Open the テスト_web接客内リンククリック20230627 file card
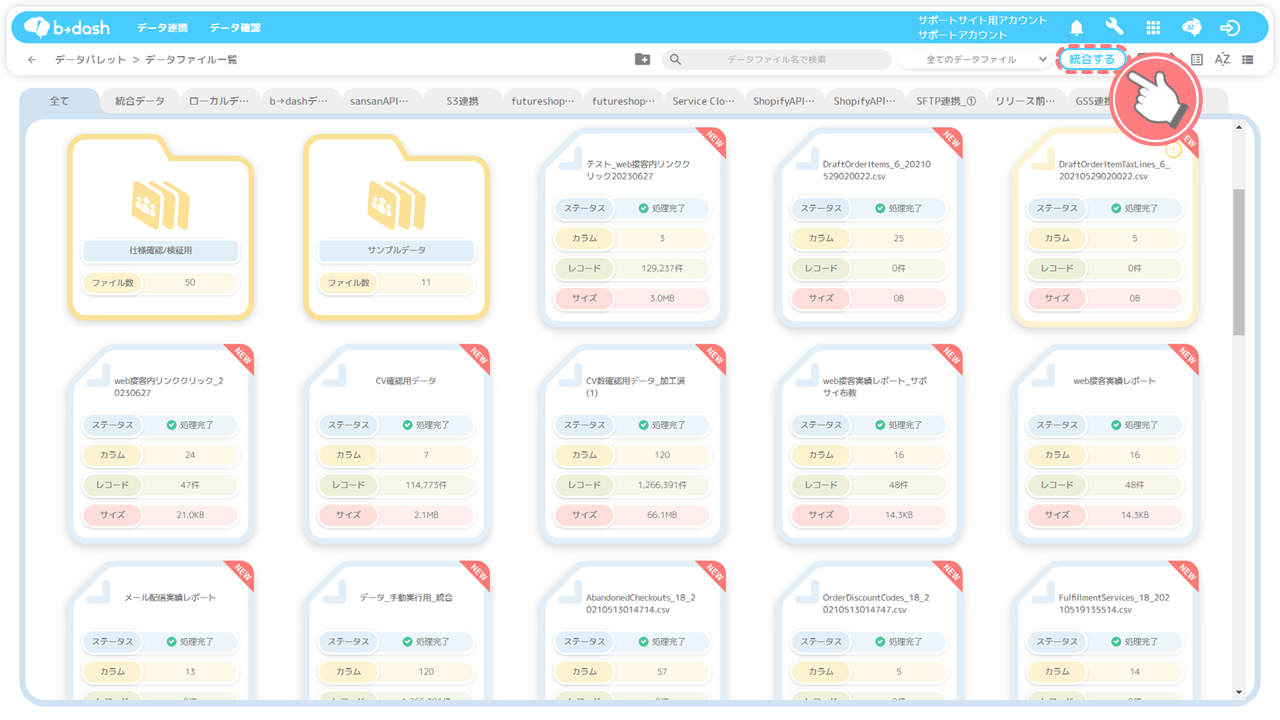Image resolution: width=1280 pixels, height=720 pixels. [x=634, y=227]
